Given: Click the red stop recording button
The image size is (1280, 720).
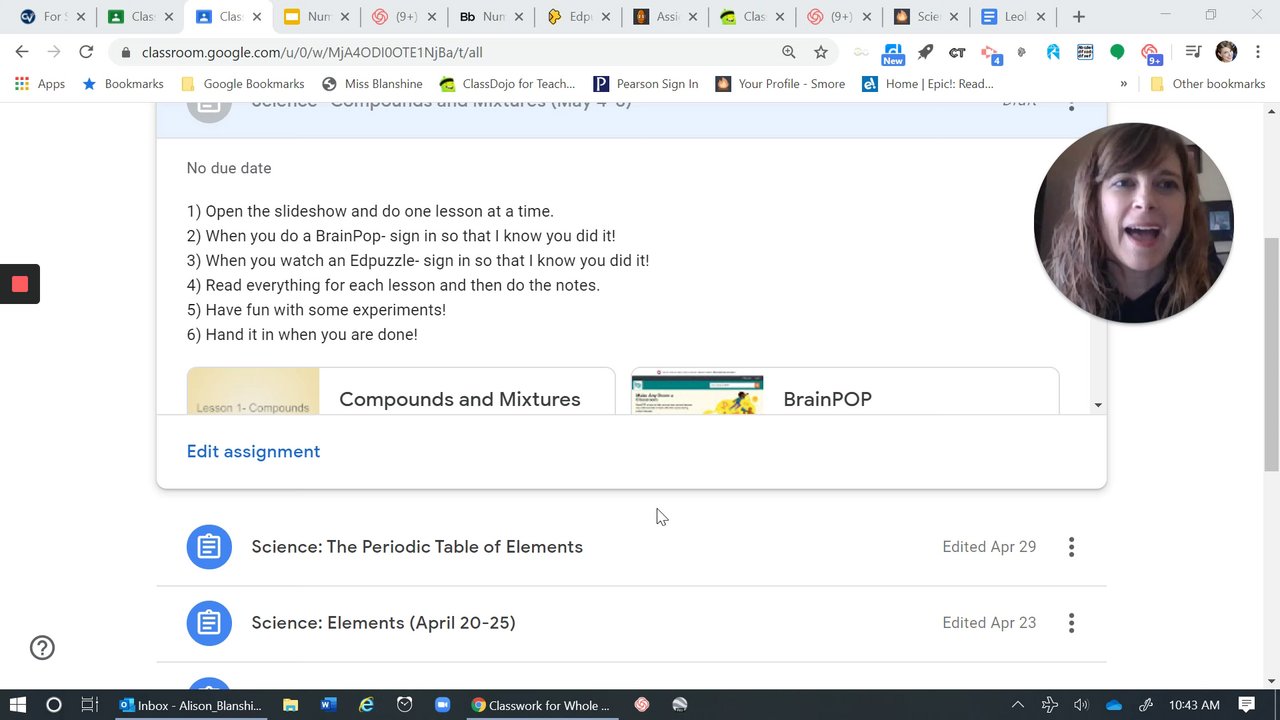Looking at the screenshot, I should [x=19, y=284].
